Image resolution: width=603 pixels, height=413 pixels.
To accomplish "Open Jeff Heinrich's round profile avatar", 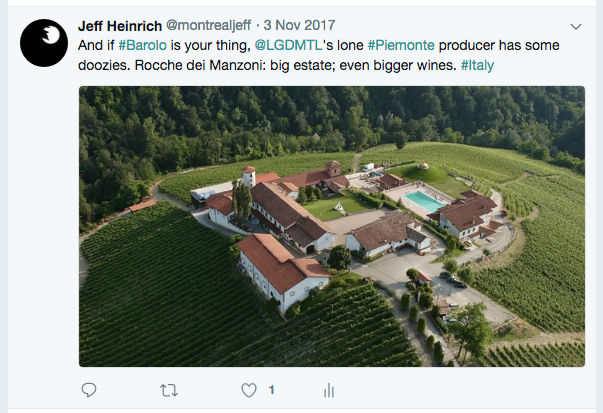I will click(44, 43).
